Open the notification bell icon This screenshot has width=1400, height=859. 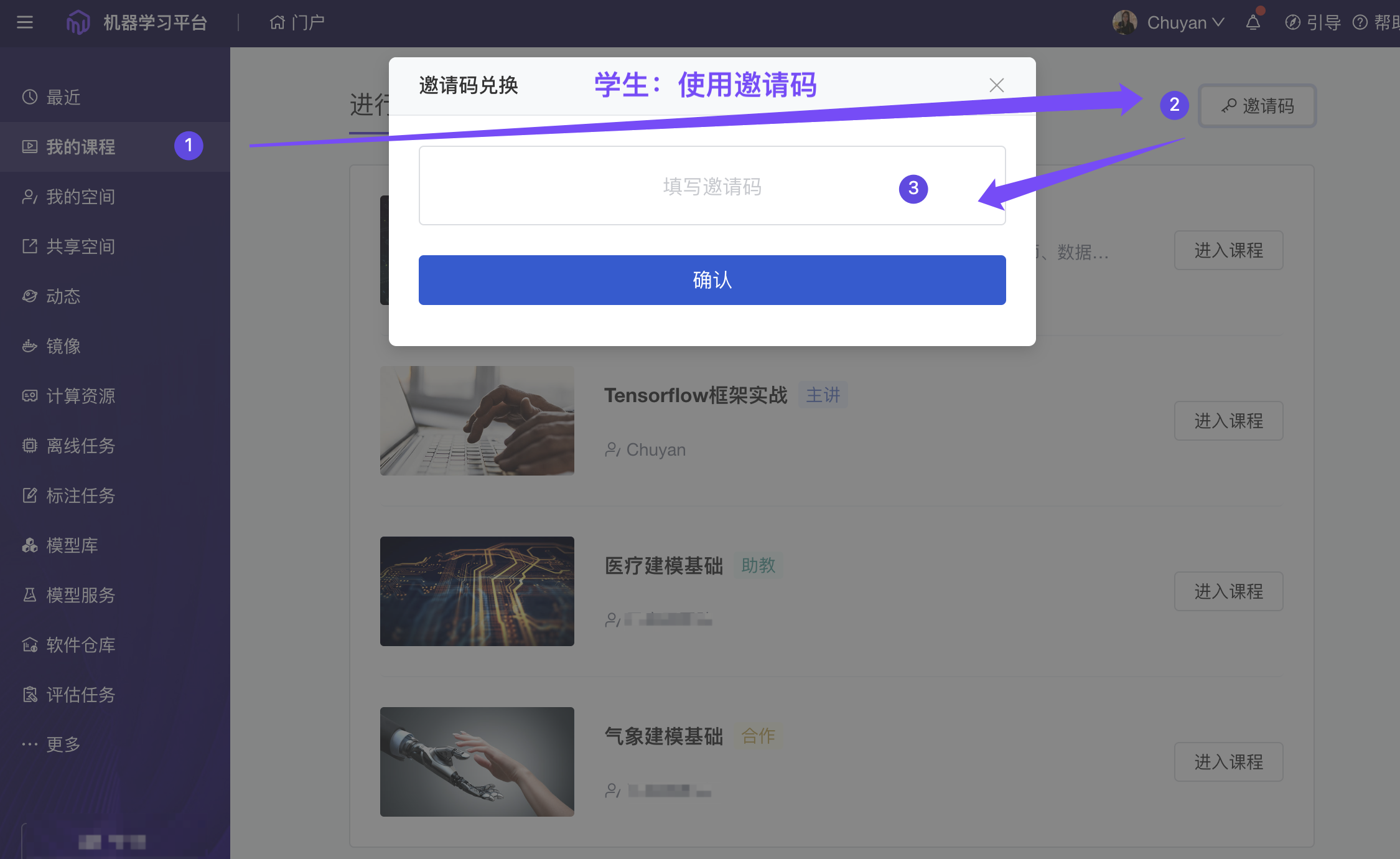[1253, 23]
